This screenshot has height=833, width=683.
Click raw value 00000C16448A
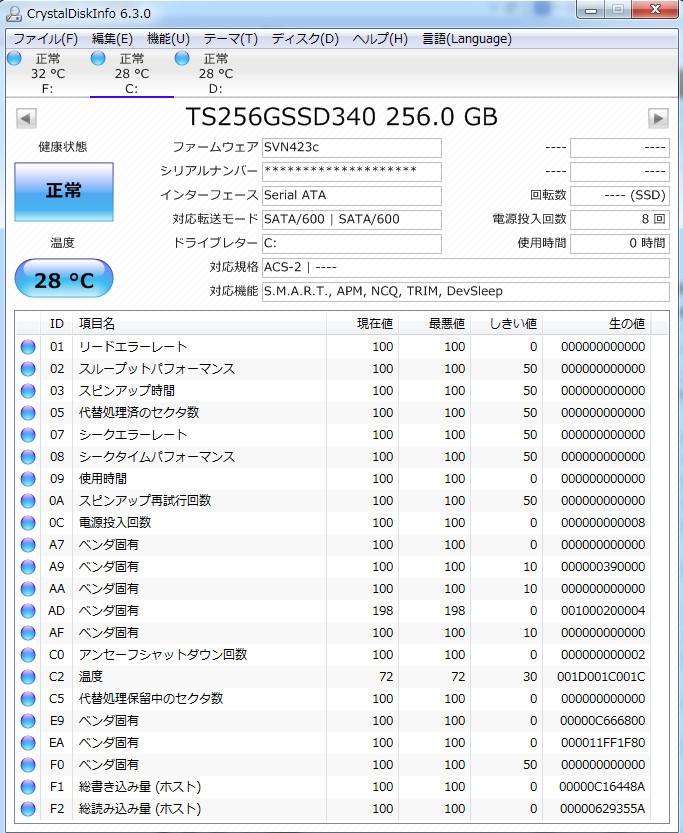602,787
